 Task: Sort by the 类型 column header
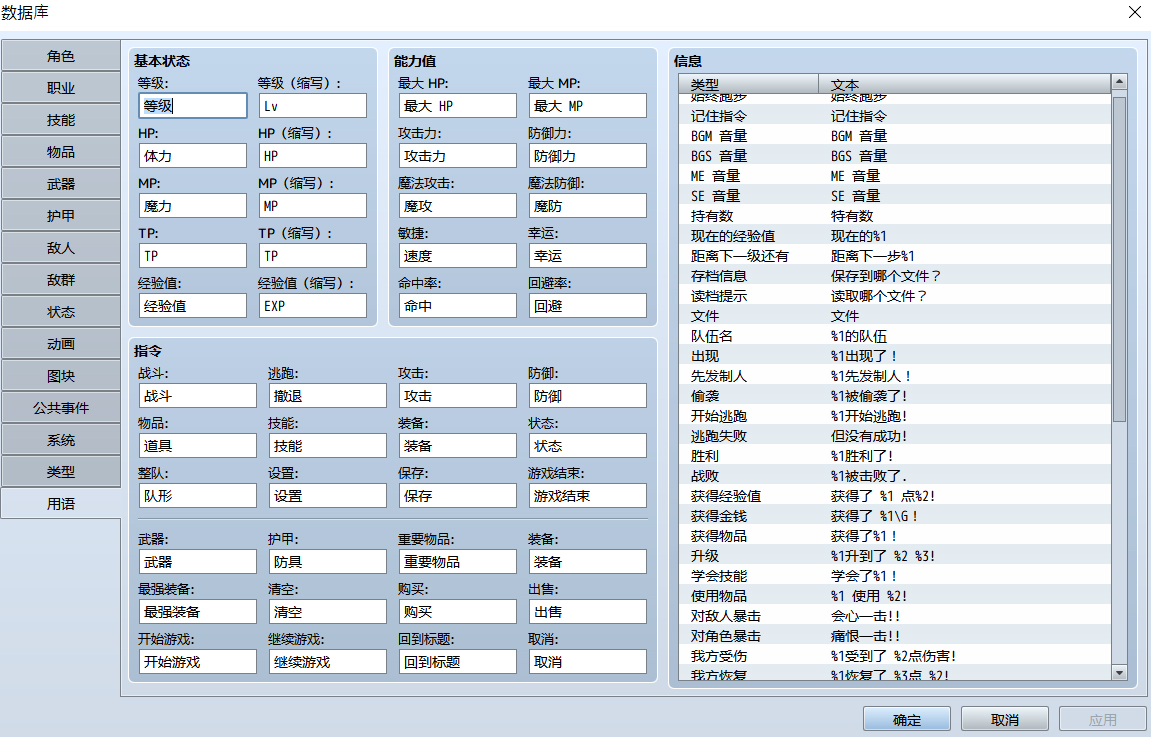coord(748,84)
